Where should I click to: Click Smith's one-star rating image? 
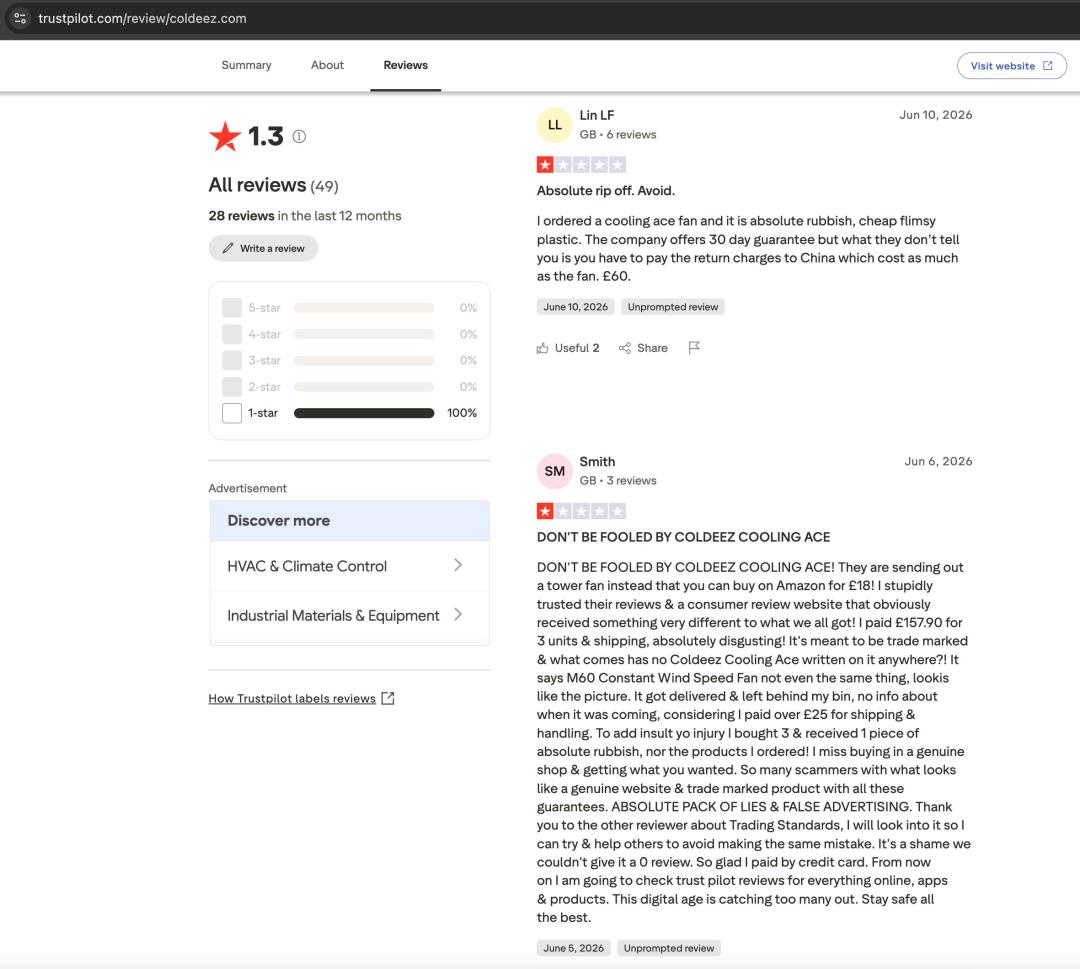coord(581,511)
